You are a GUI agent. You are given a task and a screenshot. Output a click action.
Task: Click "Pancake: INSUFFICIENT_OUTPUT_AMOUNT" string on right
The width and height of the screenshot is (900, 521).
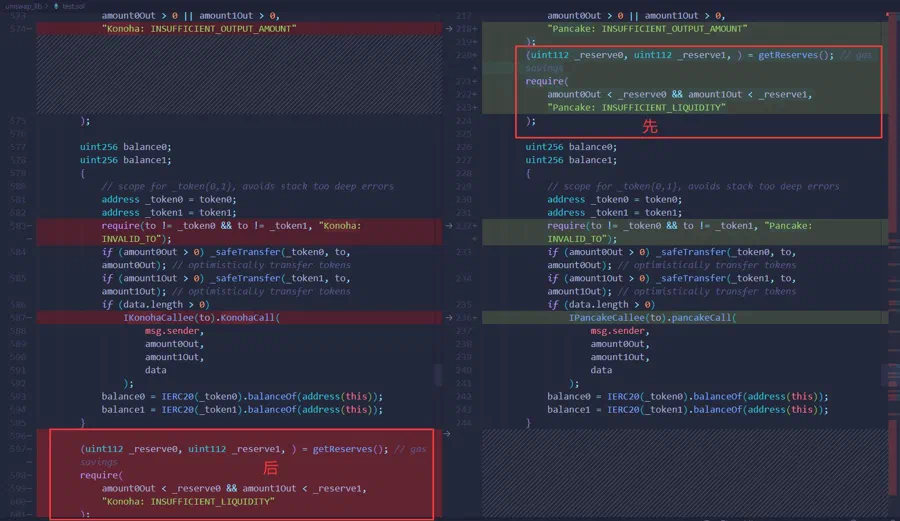(x=647, y=29)
